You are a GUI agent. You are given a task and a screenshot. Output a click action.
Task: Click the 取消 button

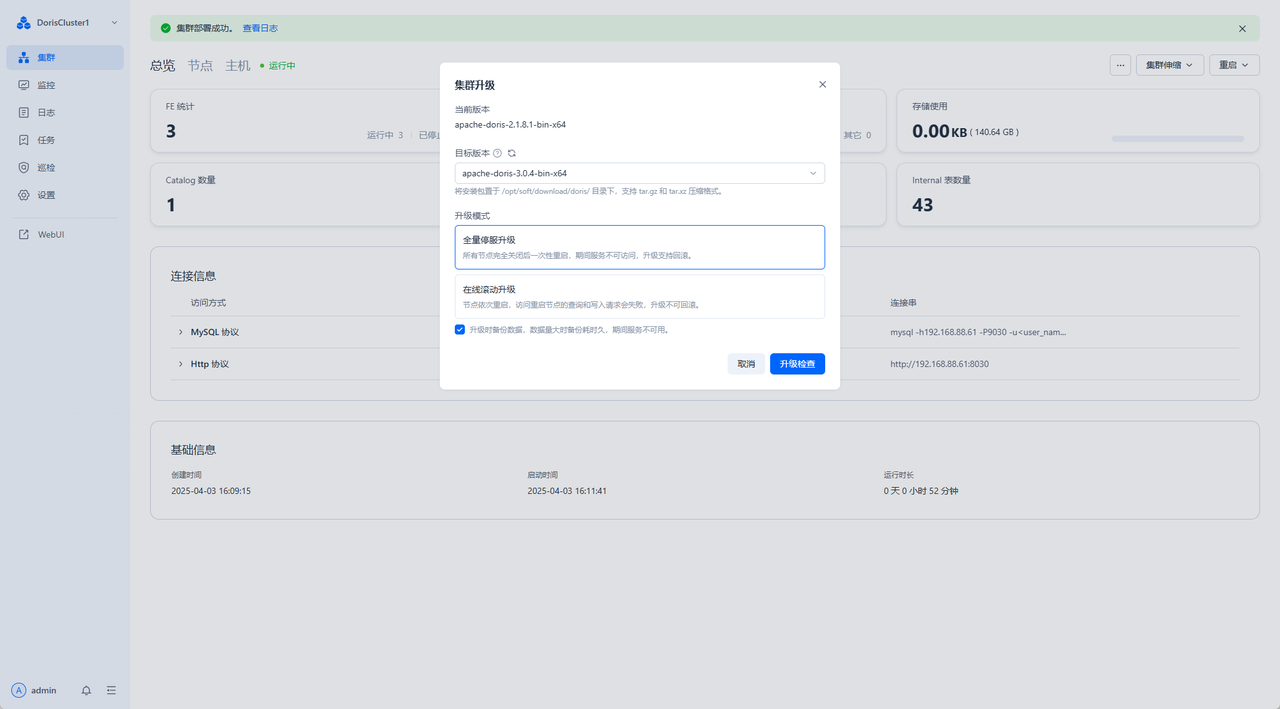pos(746,364)
